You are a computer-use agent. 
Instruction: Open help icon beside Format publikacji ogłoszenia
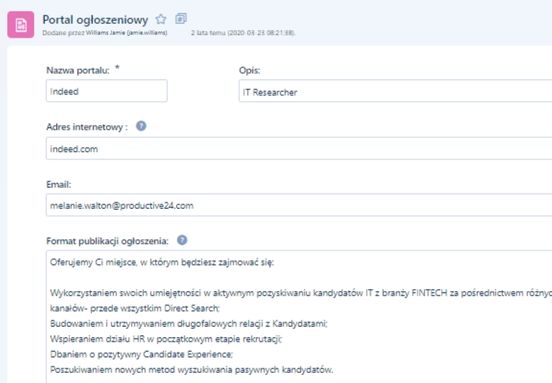tap(182, 240)
